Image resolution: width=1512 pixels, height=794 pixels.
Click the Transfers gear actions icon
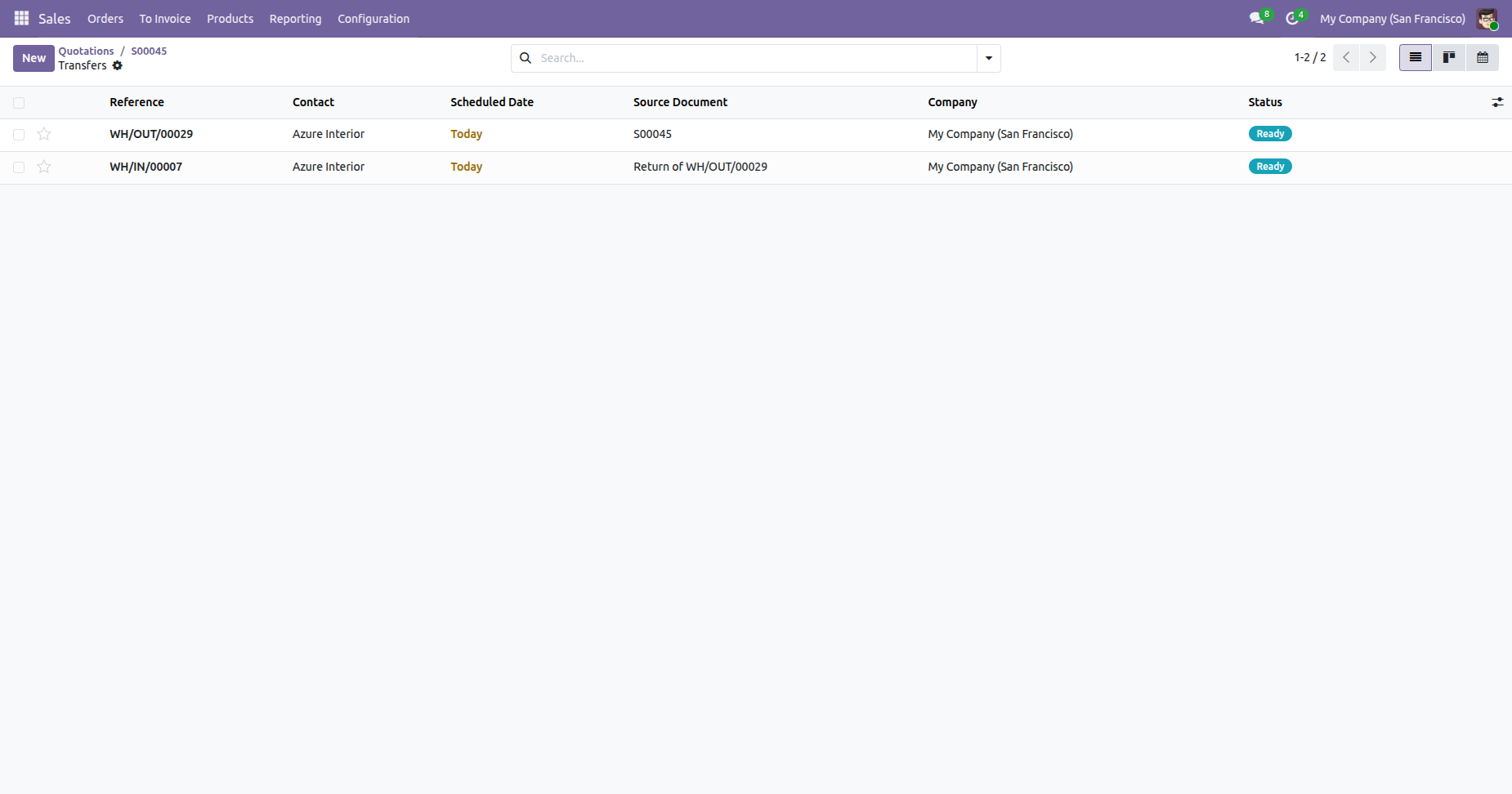pos(118,65)
